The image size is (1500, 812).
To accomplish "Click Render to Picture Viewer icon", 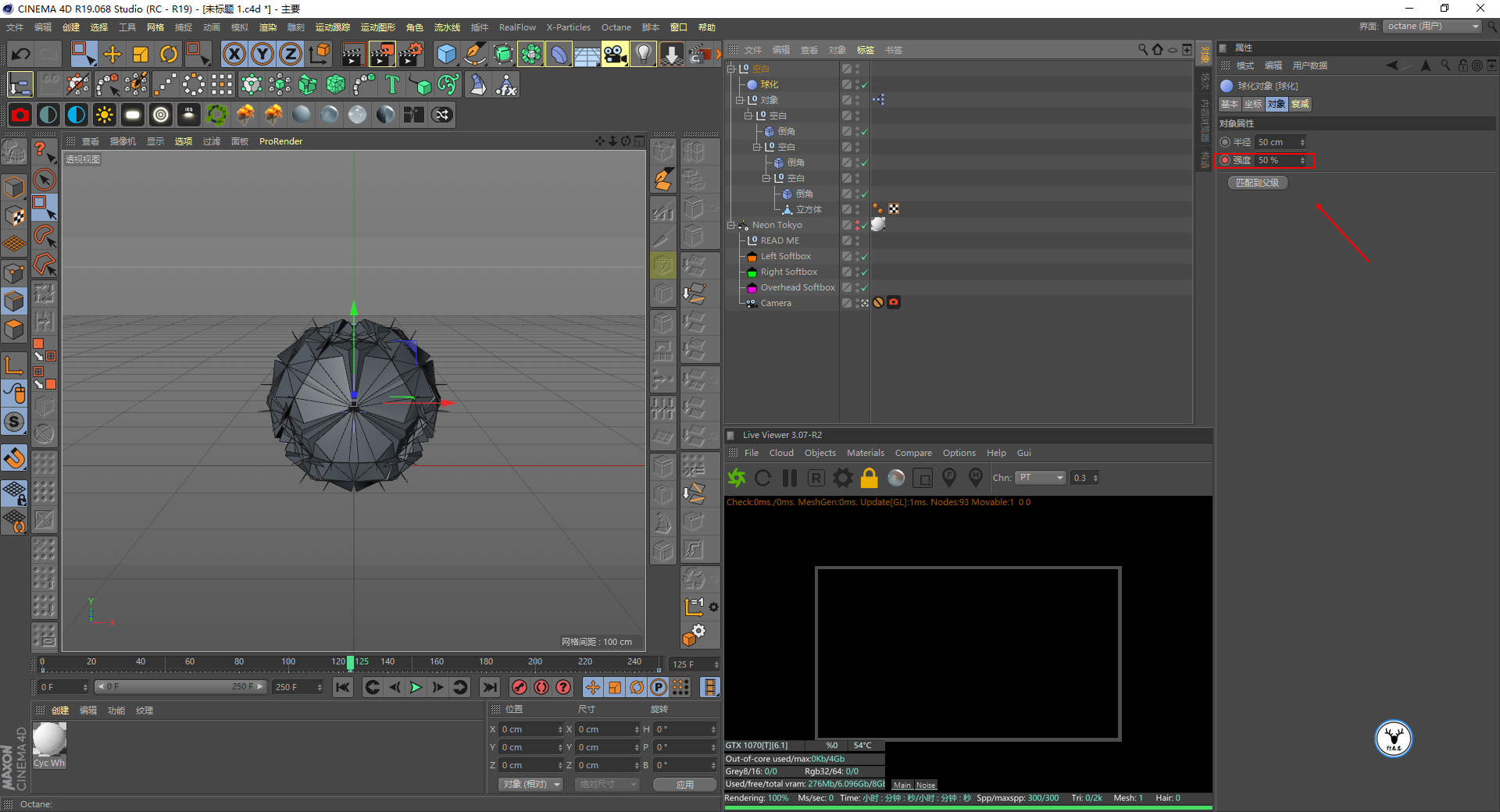I will pyautogui.click(x=382, y=54).
